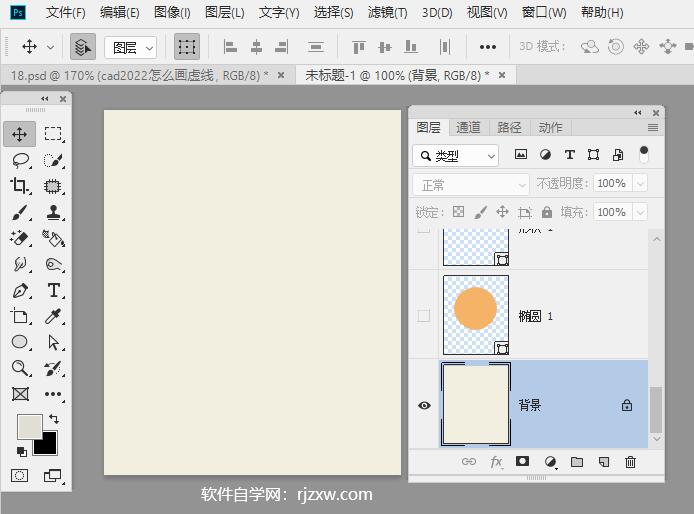The image size is (694, 514).
Task: Pick the Eyedropper tool
Action: pos(53,317)
